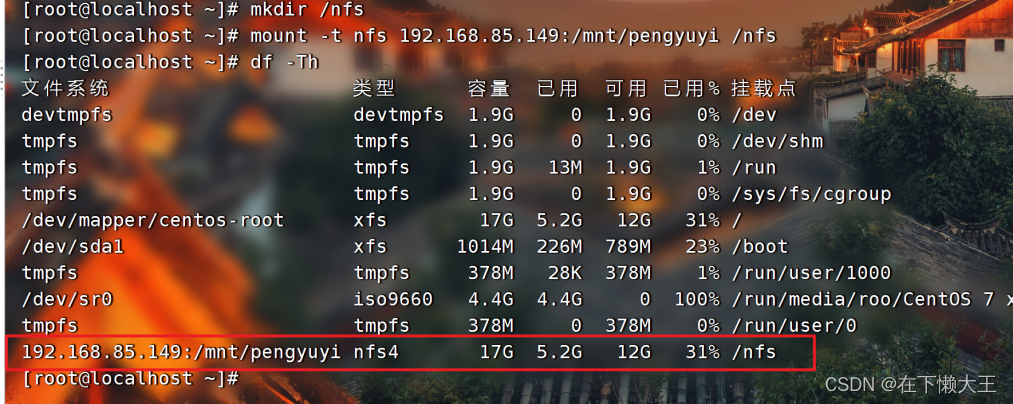
Task: Click the 'mkdir /nfs' command text
Action: pos(307,10)
